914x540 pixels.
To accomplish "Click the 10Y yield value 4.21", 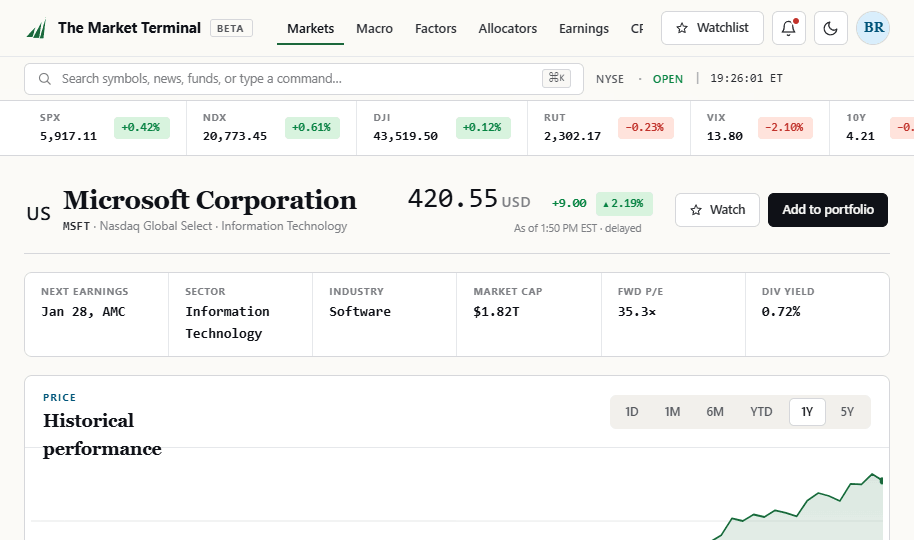I will coord(860,136).
